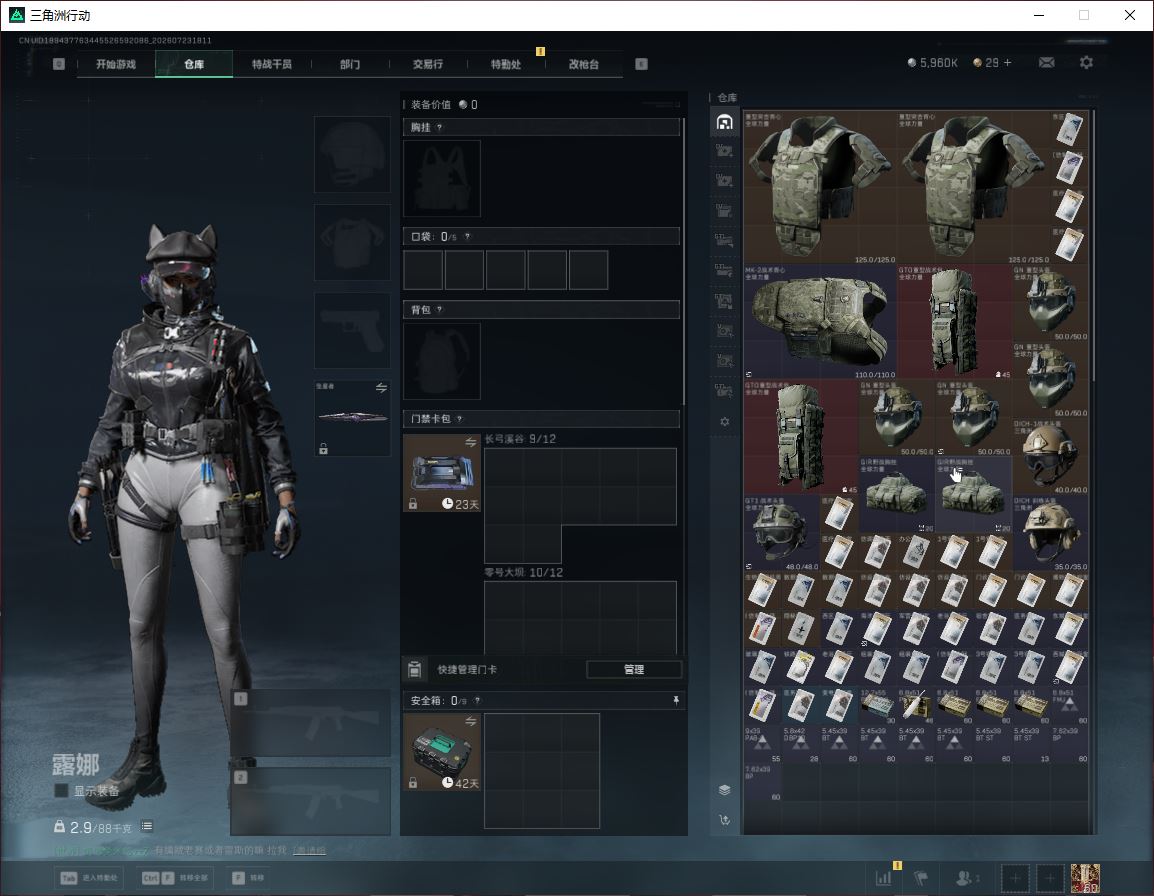The height and width of the screenshot is (896, 1154).
Task: Click the Tab 进入特勤处 shortcut button
Action: 89,878
